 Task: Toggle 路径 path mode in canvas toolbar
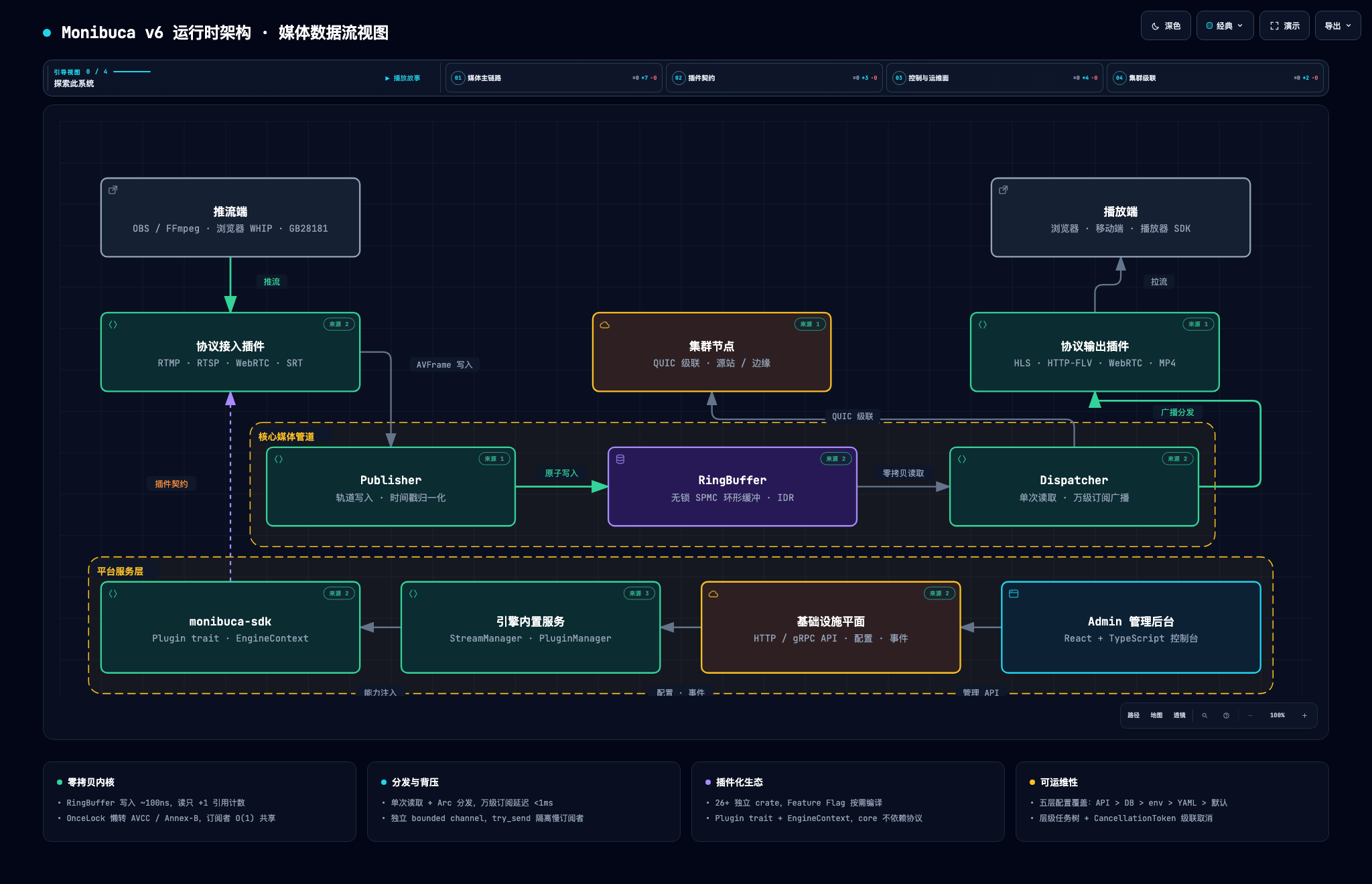pos(1134,715)
